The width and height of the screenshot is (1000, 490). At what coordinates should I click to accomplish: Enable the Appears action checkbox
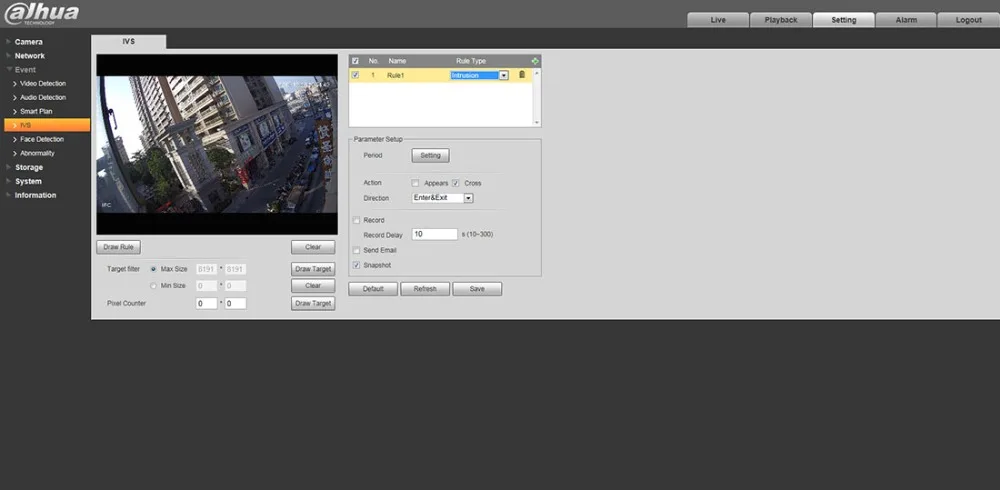pyautogui.click(x=415, y=184)
